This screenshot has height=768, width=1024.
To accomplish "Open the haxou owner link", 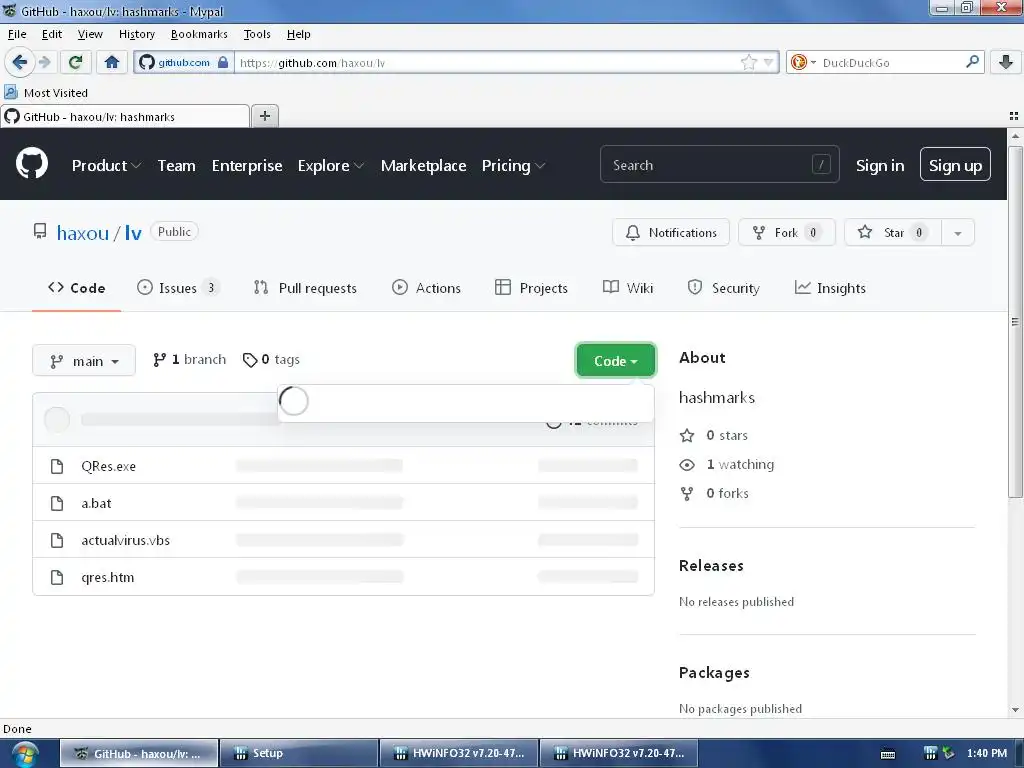I will [x=82, y=233].
